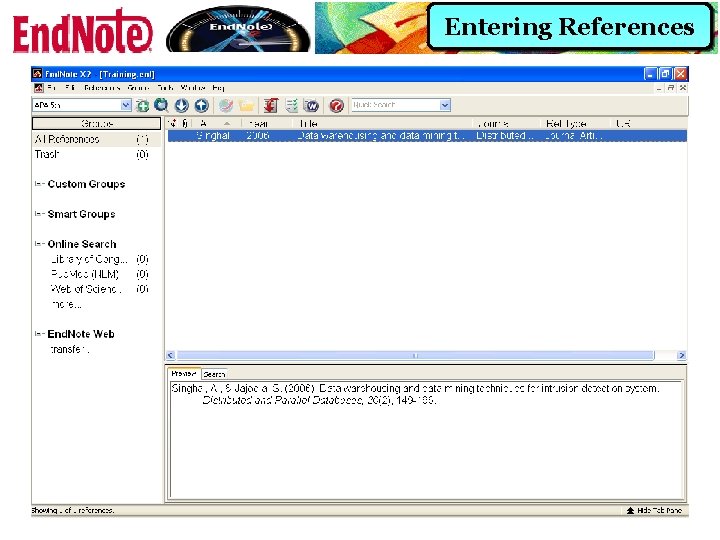Select All References group
The image size is (720, 540).
coord(96,139)
